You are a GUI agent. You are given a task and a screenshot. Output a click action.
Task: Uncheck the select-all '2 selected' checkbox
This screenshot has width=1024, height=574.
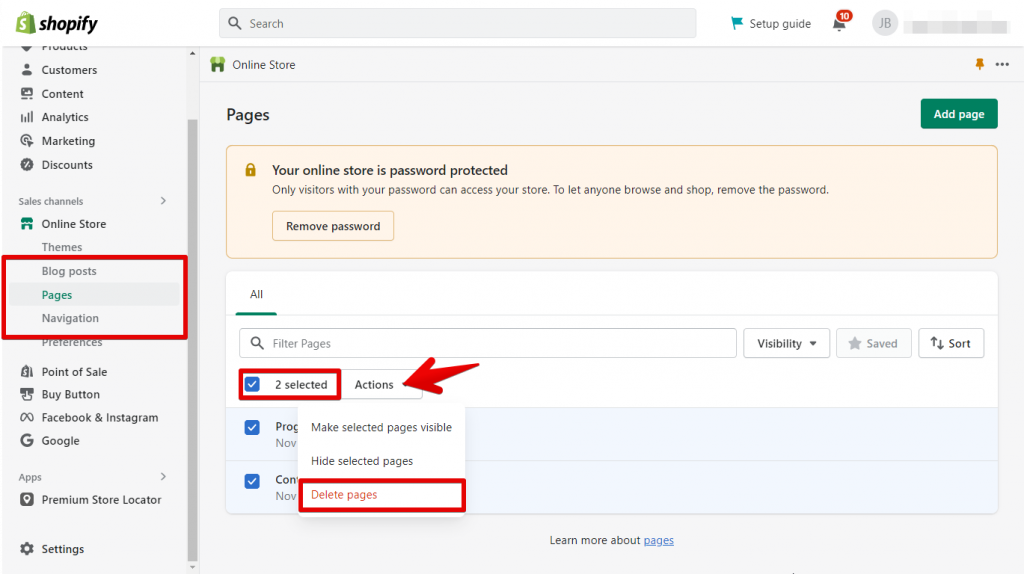click(x=253, y=384)
